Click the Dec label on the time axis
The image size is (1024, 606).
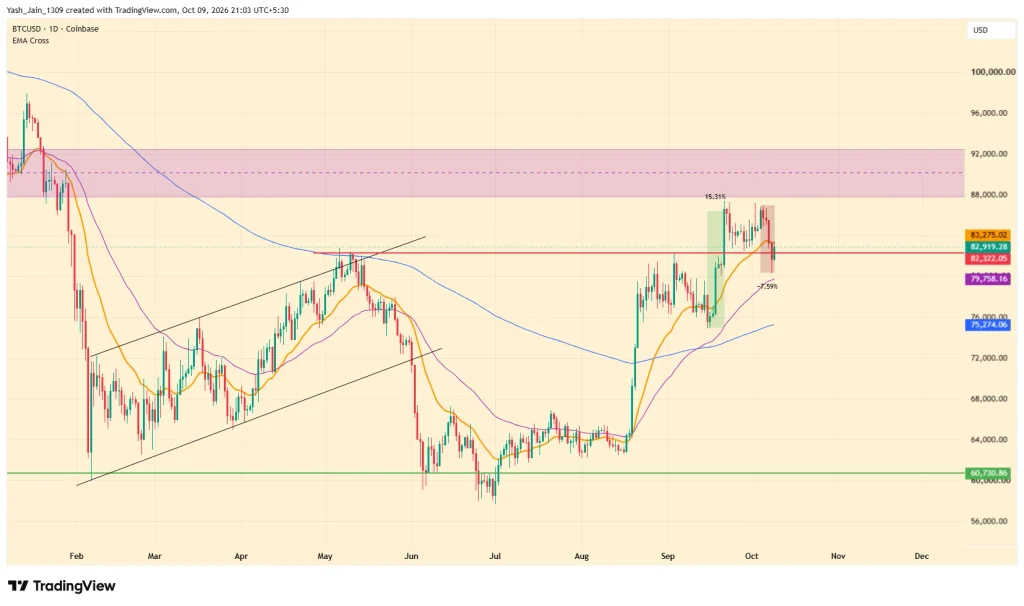click(x=921, y=556)
